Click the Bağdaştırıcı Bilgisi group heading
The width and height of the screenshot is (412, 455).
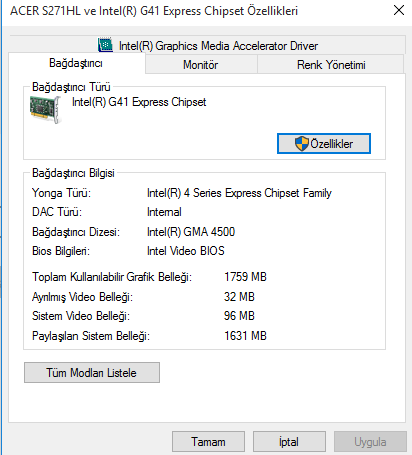tap(73, 173)
